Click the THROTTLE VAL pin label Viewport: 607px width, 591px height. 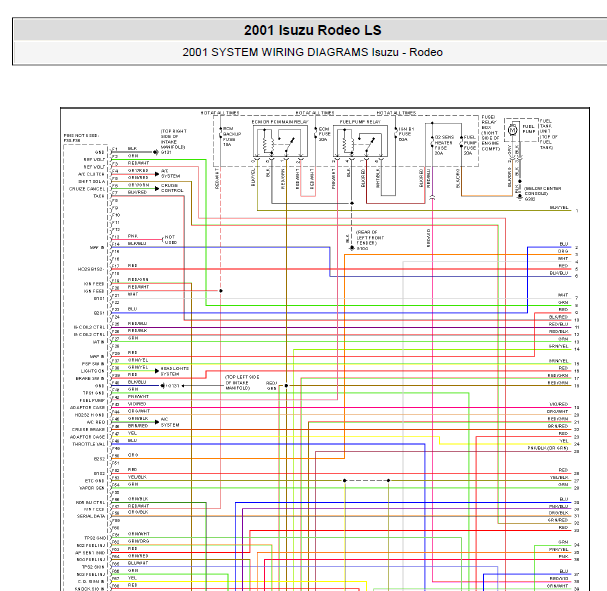tap(89, 444)
